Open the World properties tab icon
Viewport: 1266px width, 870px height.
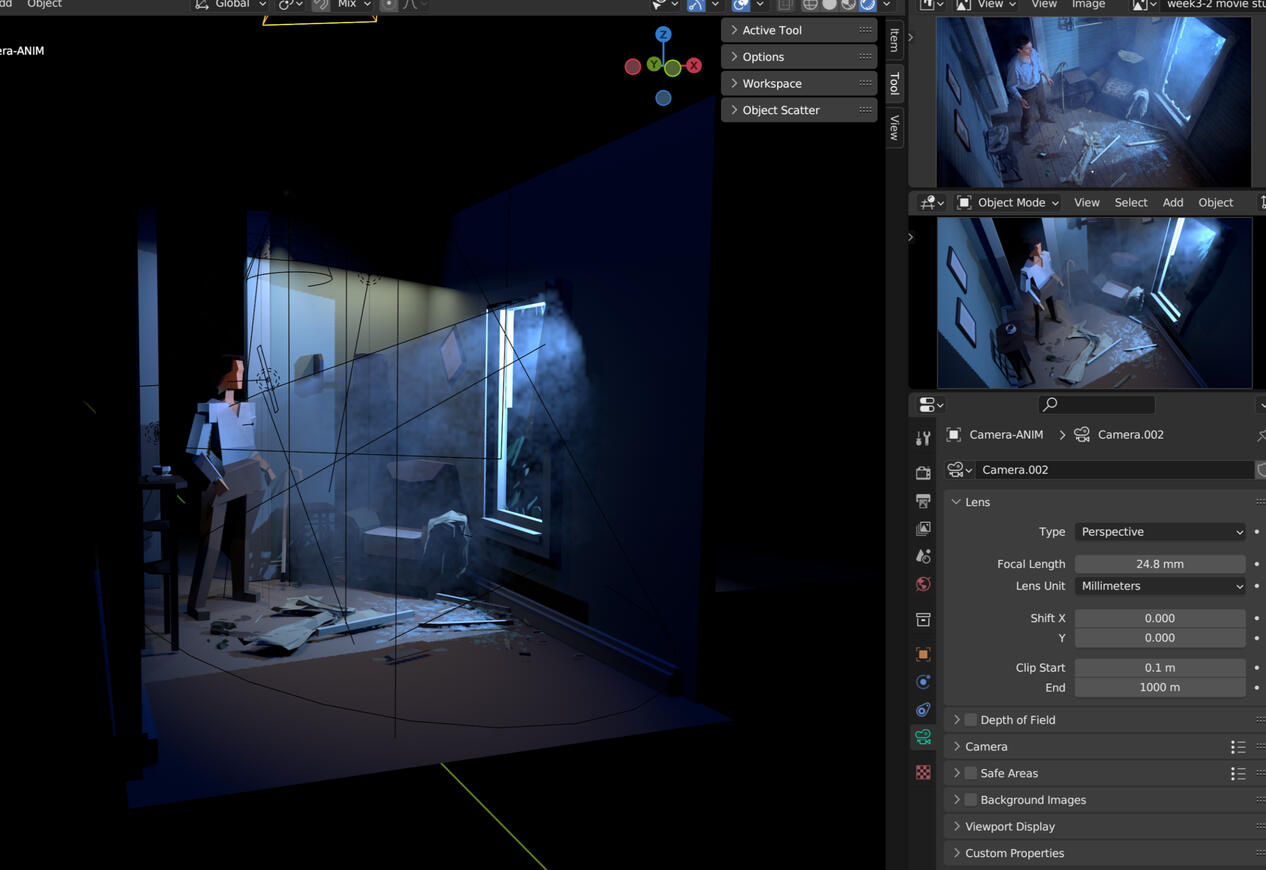click(923, 584)
